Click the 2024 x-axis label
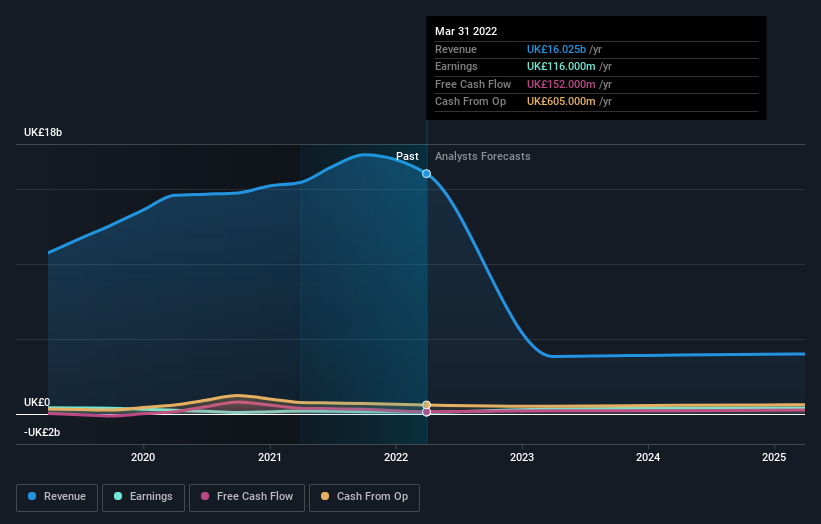821x524 pixels. [648, 457]
